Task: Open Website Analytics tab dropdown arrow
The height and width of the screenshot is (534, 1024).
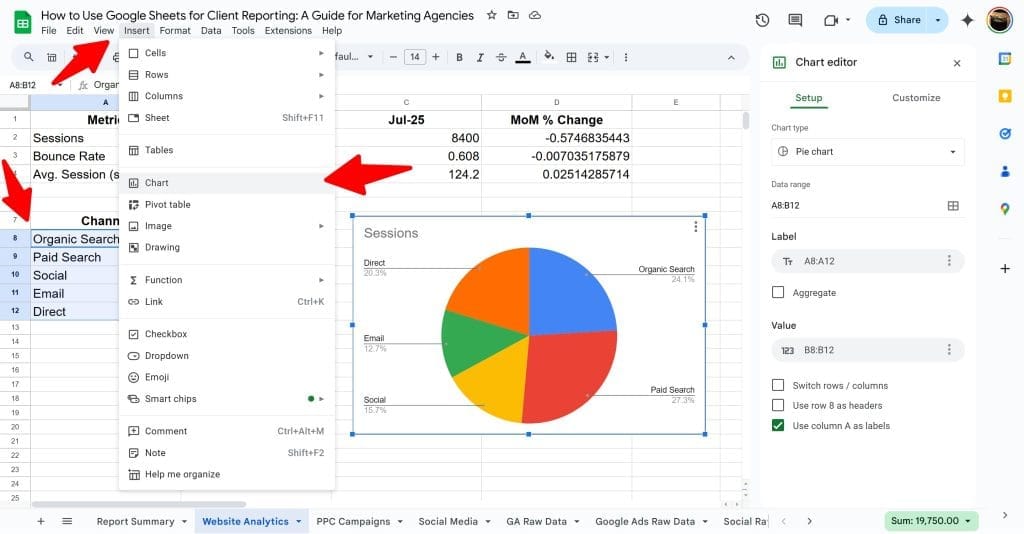Action: click(298, 522)
